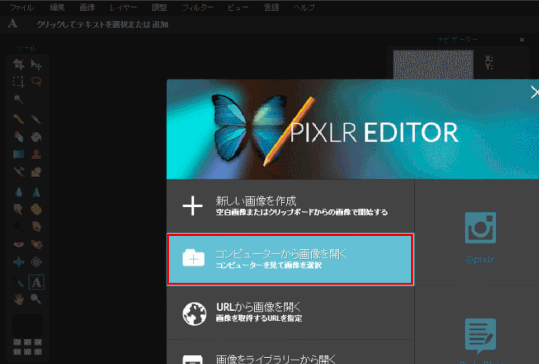The width and height of the screenshot is (539, 364).
Task: Select the Sharpen tool
Action: click(36, 192)
